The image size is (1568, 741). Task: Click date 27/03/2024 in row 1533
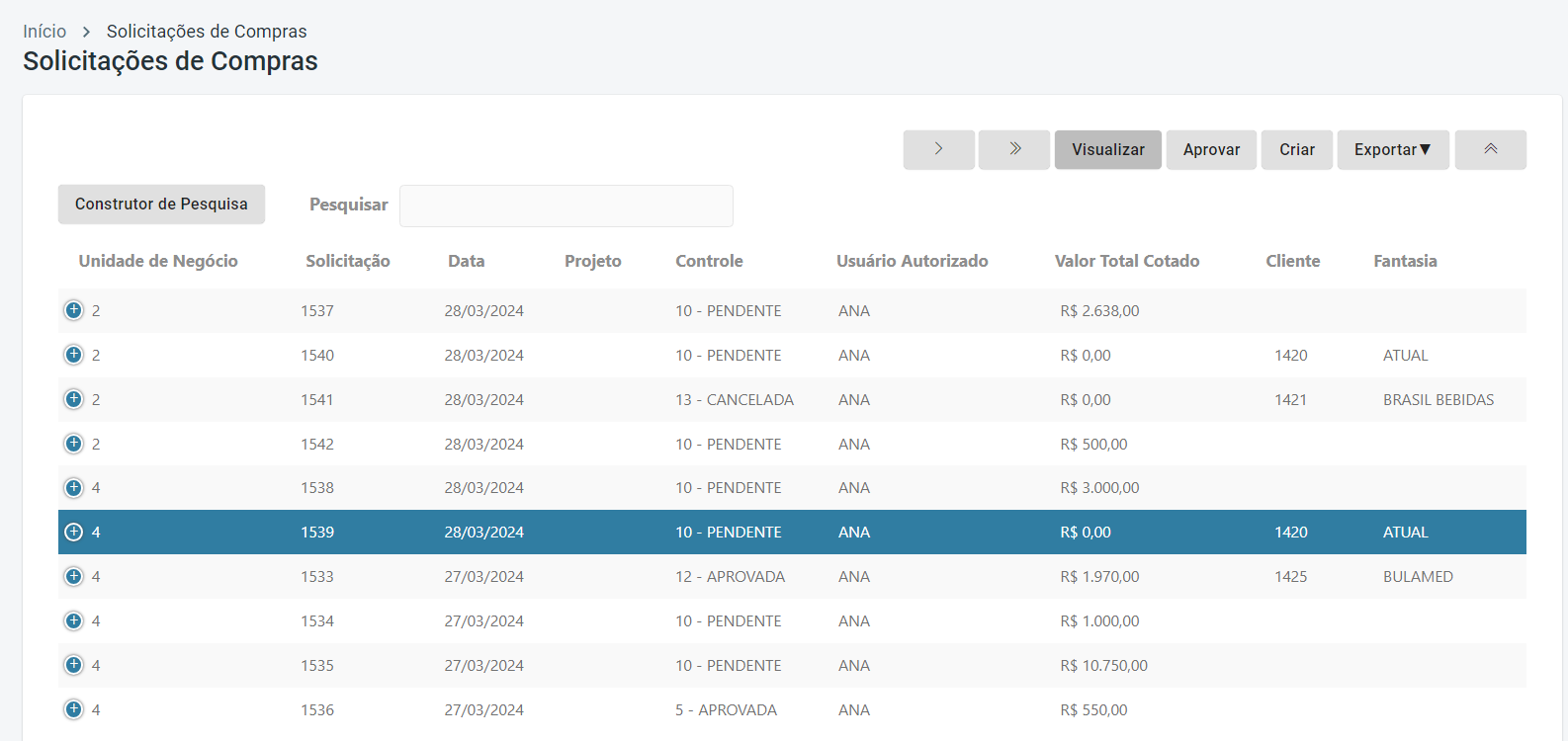point(484,576)
